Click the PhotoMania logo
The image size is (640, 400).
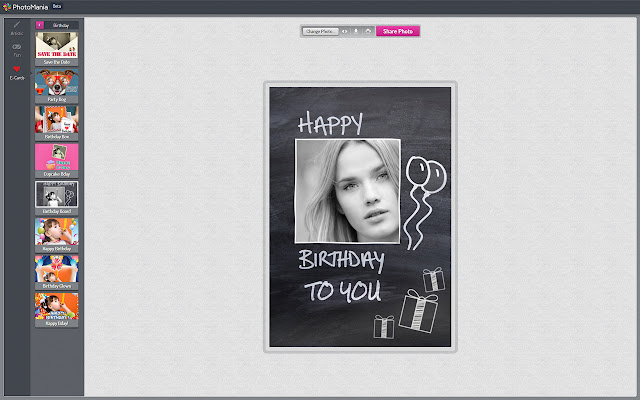point(24,6)
